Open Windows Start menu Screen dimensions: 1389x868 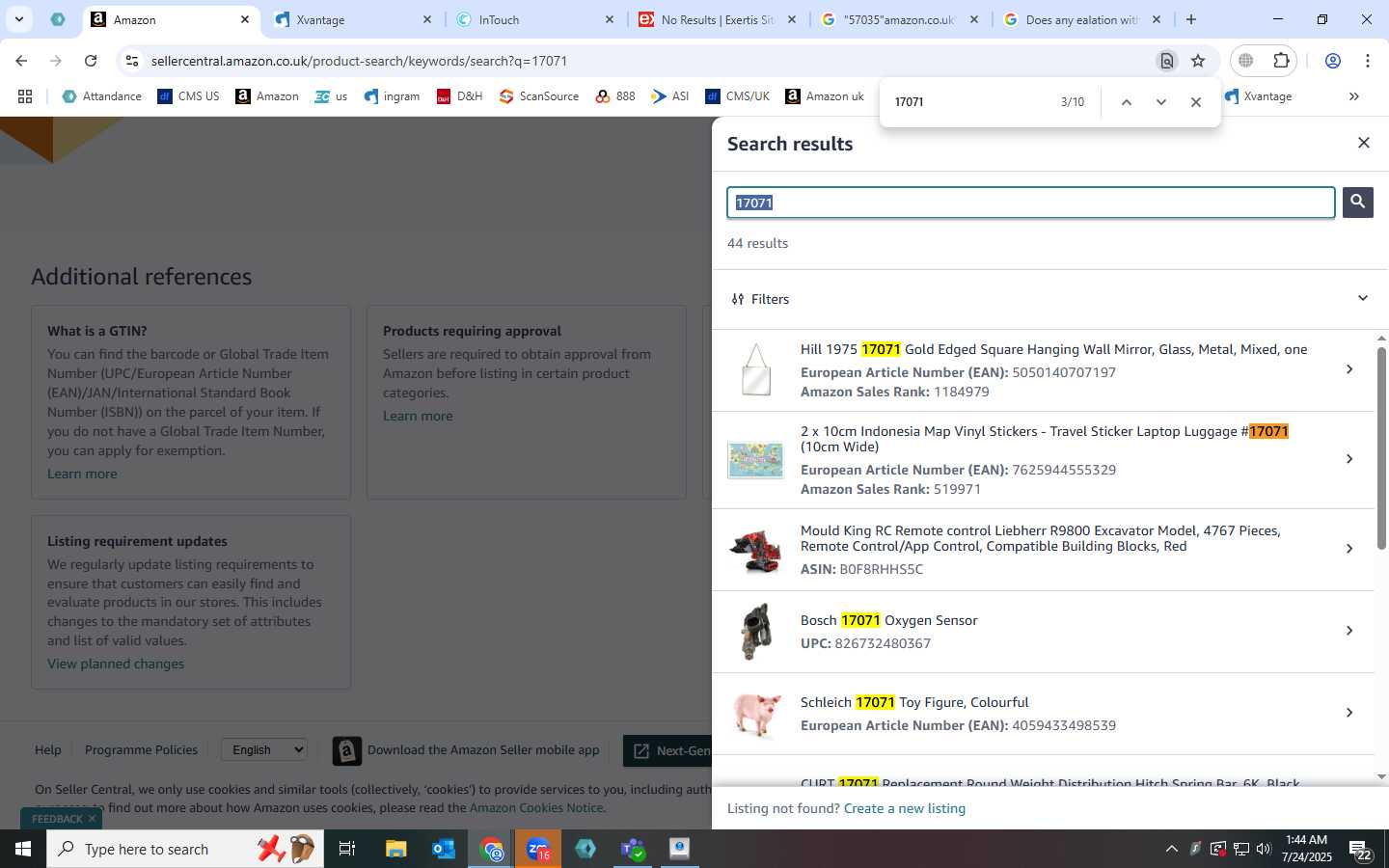point(23,849)
